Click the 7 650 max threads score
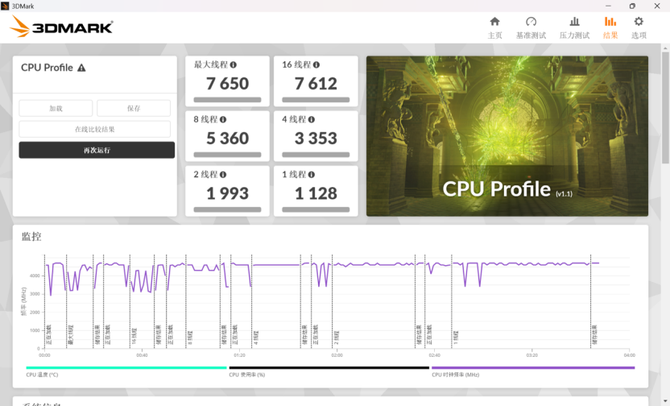The width and height of the screenshot is (670, 406). click(227, 84)
